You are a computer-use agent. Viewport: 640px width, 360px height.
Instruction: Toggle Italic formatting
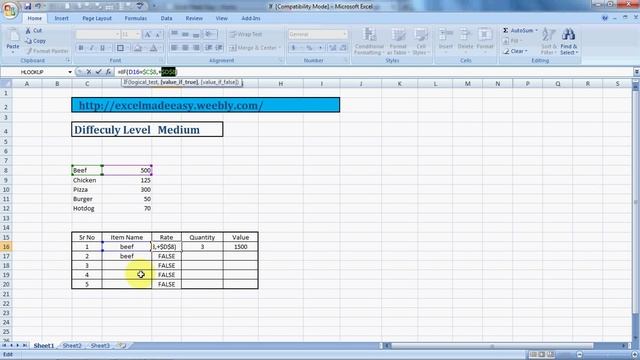tap(91, 48)
